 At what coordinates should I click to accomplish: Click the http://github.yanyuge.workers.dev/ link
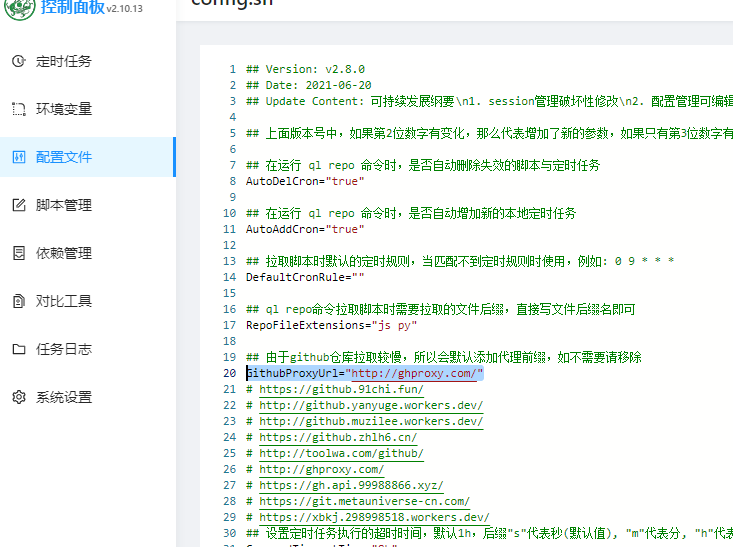371,405
